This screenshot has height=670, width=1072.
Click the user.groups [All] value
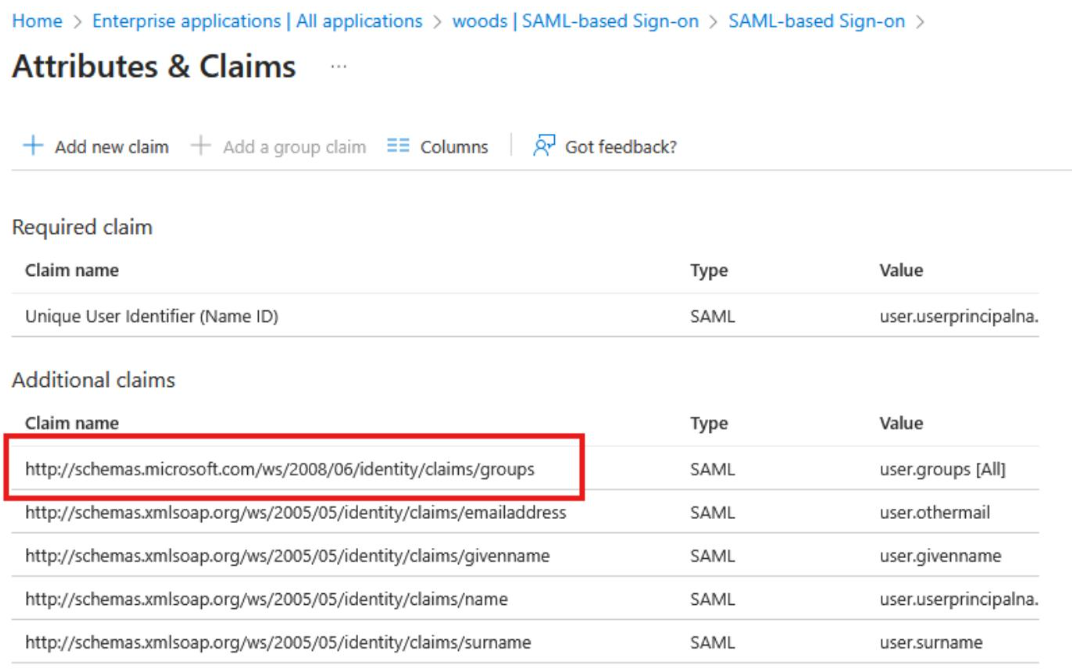(942, 469)
